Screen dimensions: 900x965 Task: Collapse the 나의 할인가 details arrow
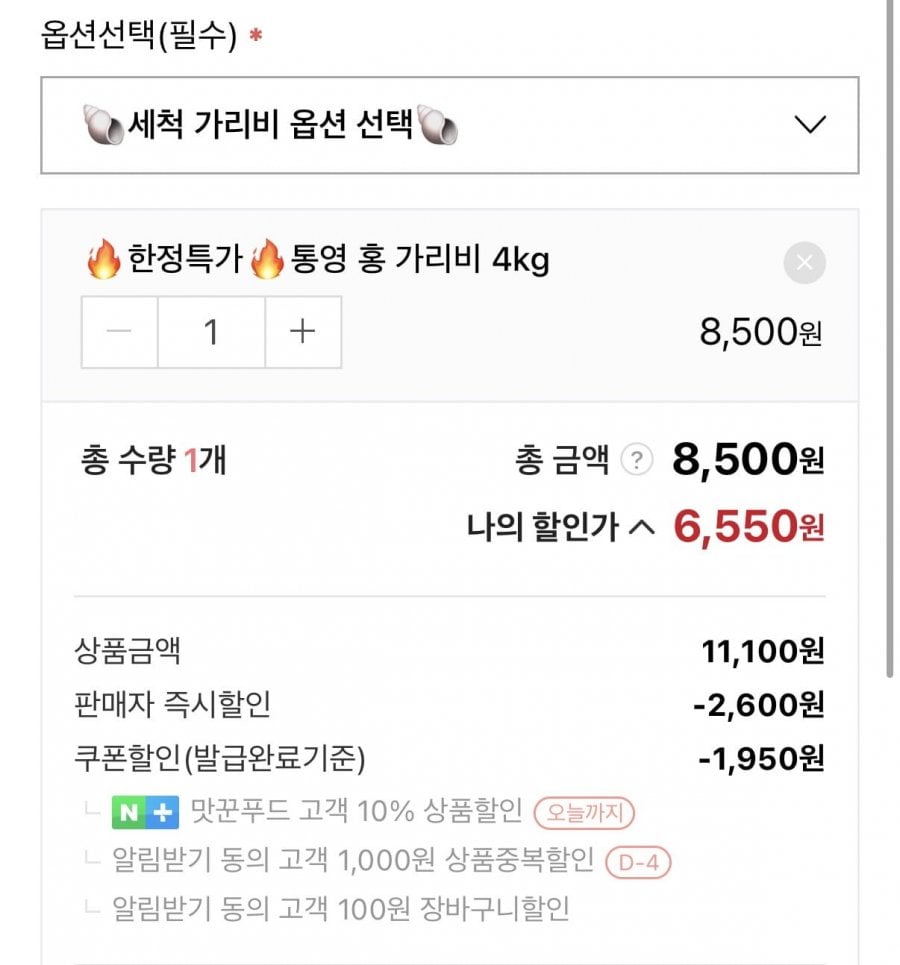coord(641,526)
